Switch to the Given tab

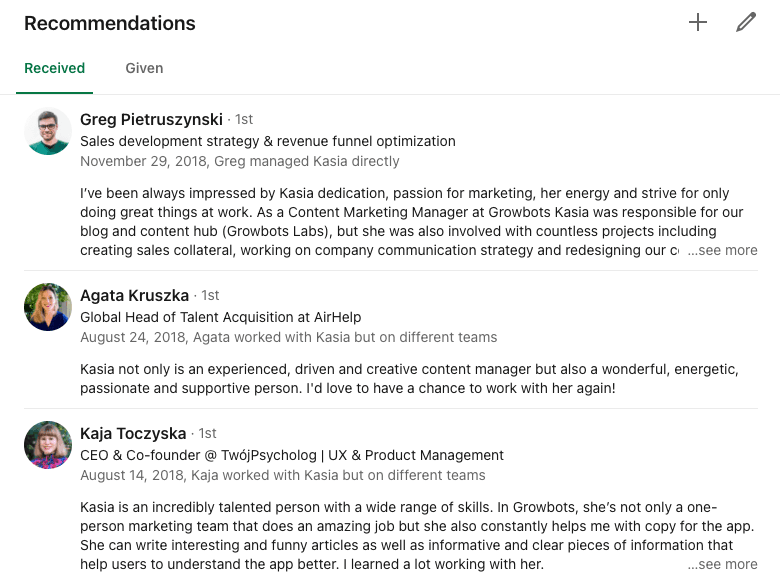[144, 69]
